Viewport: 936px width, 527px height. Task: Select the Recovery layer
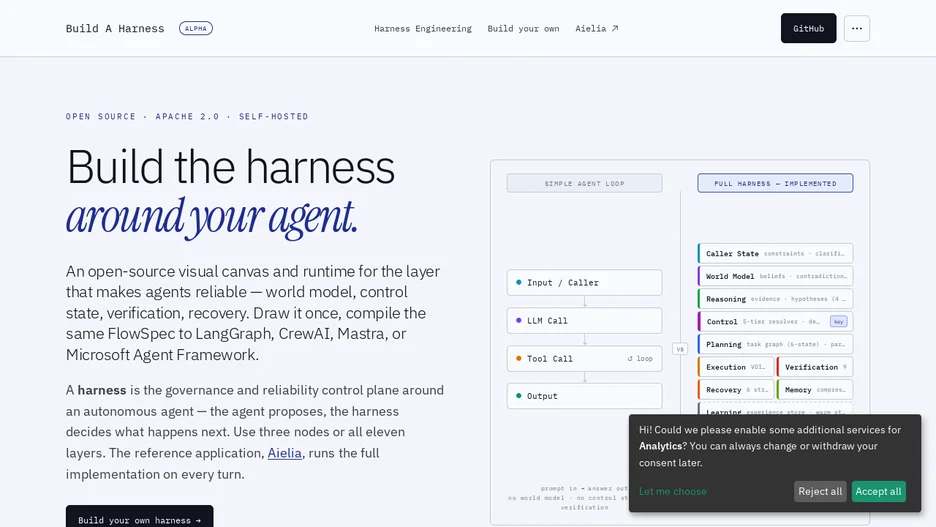click(735, 389)
